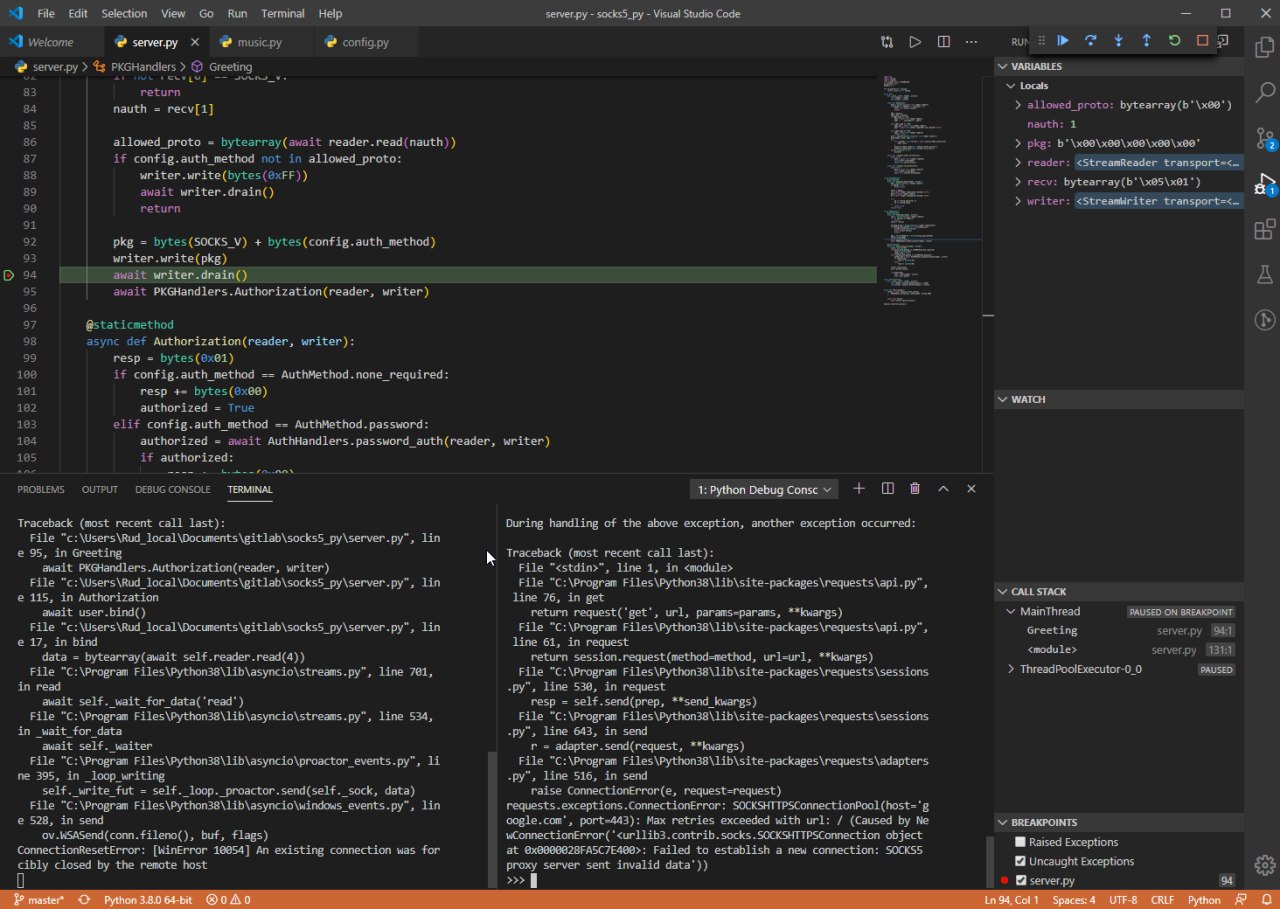Screen dimensions: 1280x909
Task: Expand the writer StreamWriter variable
Action: (x=1018, y=201)
